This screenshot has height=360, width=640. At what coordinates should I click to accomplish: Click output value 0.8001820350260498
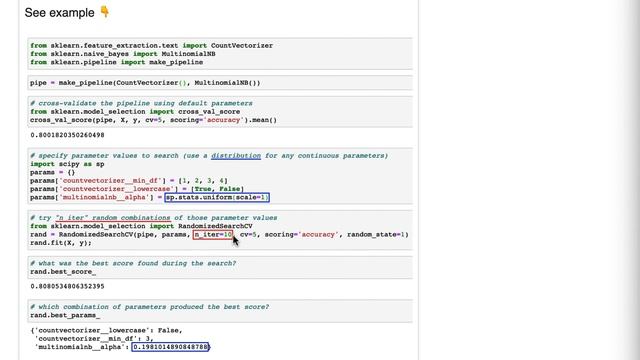pos(67,135)
